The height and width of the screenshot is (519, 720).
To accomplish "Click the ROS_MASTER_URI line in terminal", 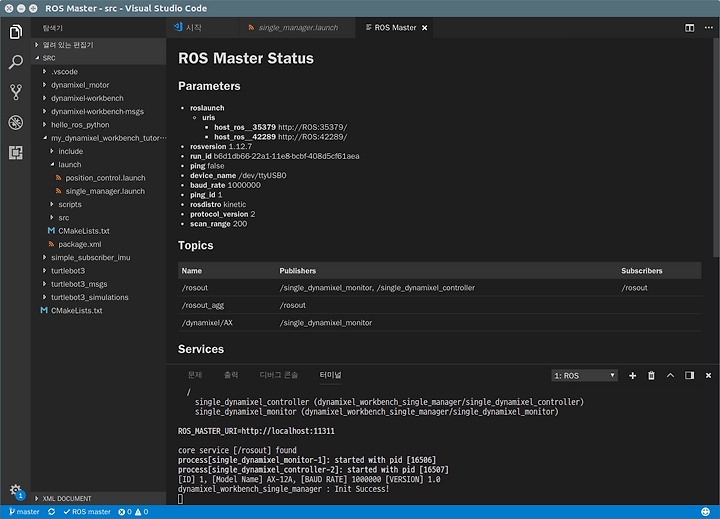I will click(x=256, y=431).
